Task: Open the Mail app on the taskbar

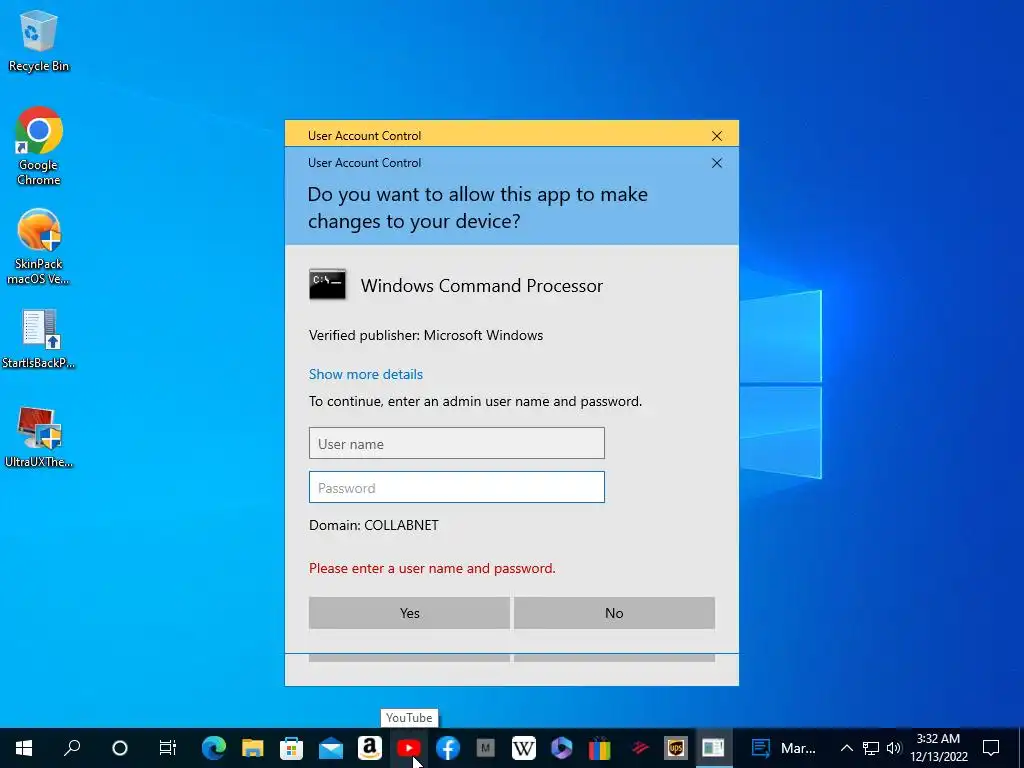Action: pyautogui.click(x=330, y=748)
